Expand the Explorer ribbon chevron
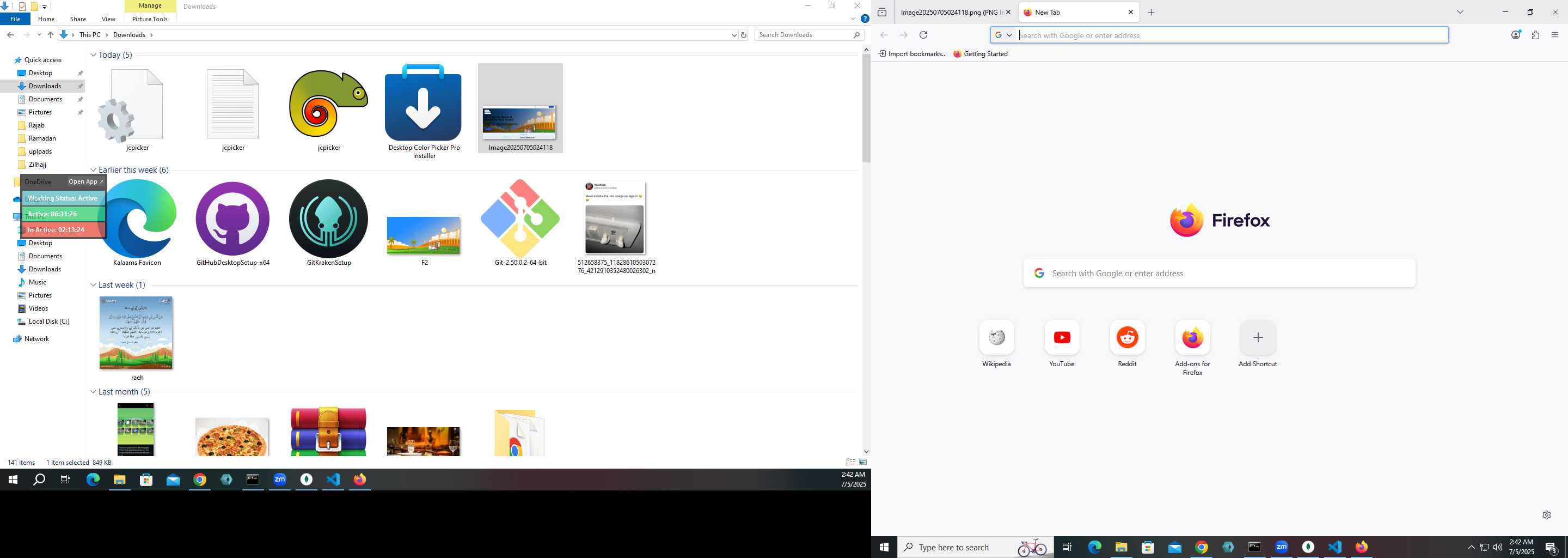This screenshot has width=1568, height=558. click(853, 19)
